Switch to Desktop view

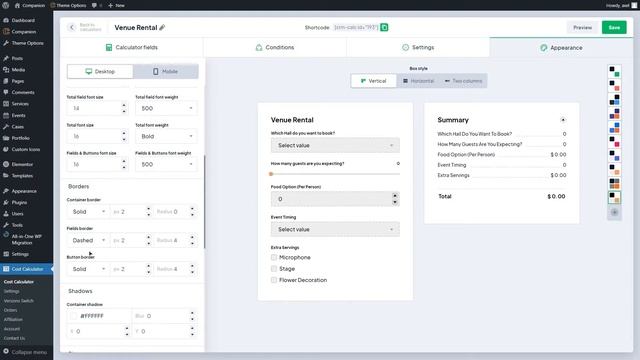click(100, 71)
